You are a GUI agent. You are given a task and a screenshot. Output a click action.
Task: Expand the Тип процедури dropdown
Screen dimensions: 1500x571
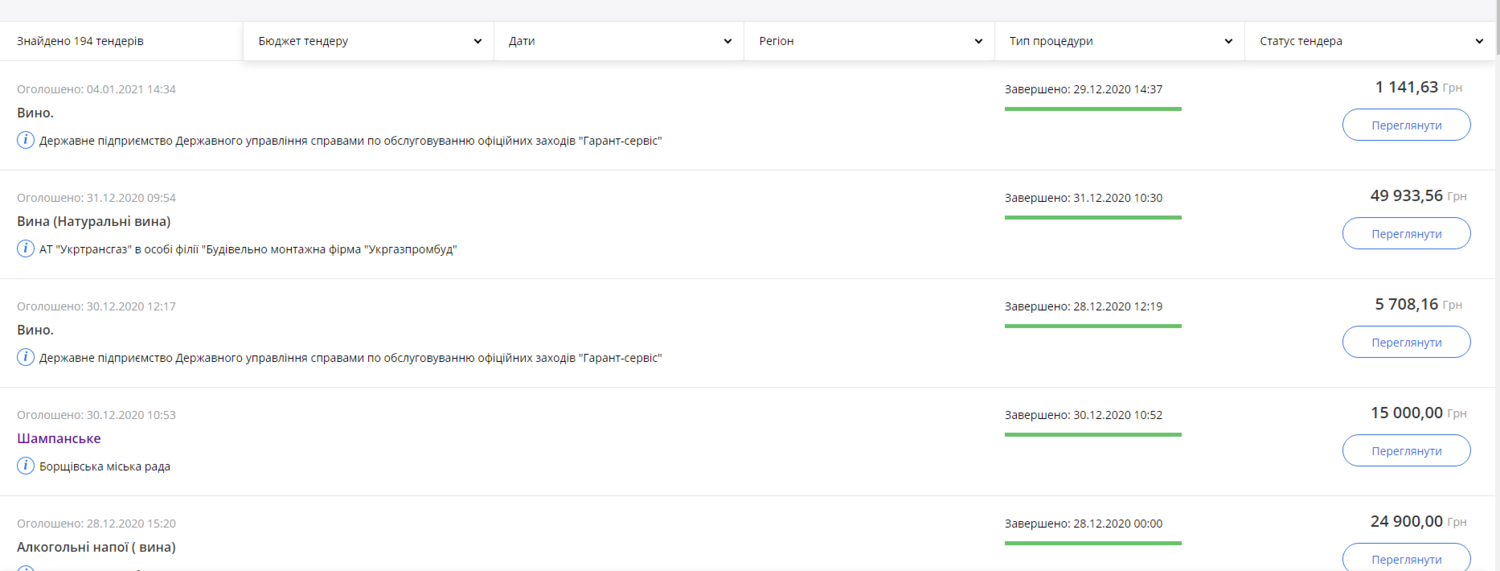[x=1119, y=41]
